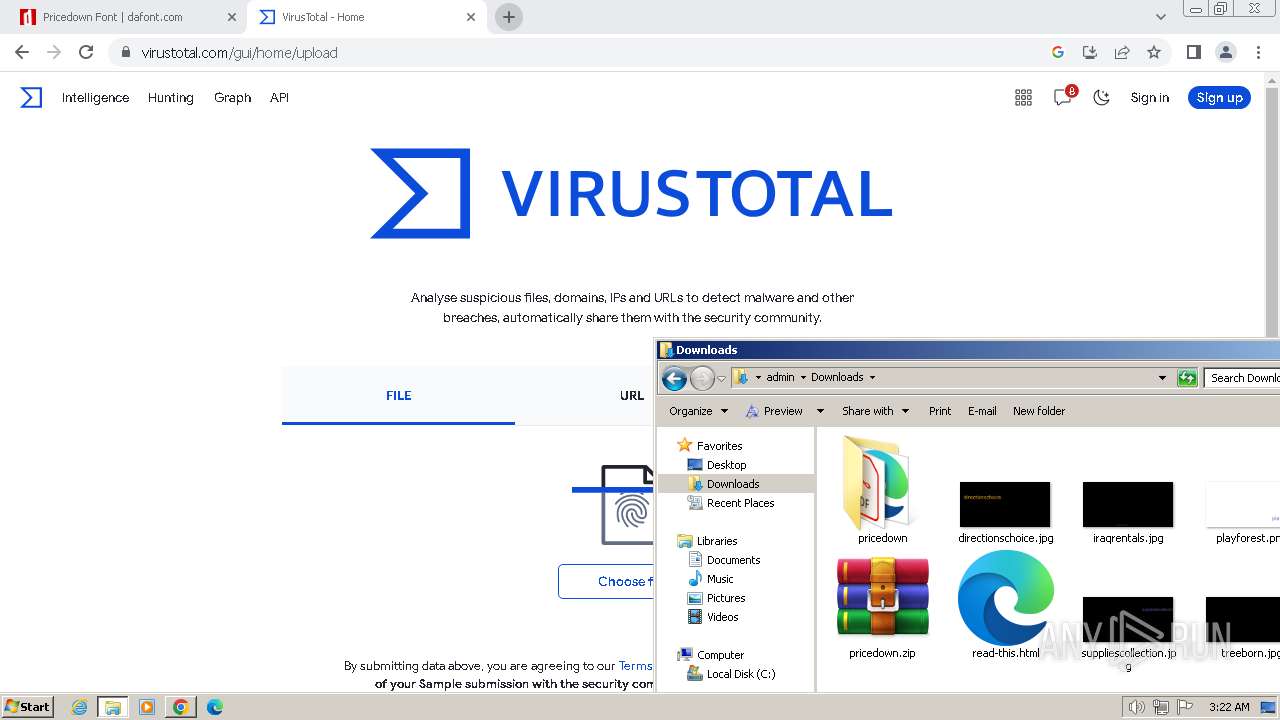Open a new Chrome tab
This screenshot has height=720, width=1280.
point(509,17)
